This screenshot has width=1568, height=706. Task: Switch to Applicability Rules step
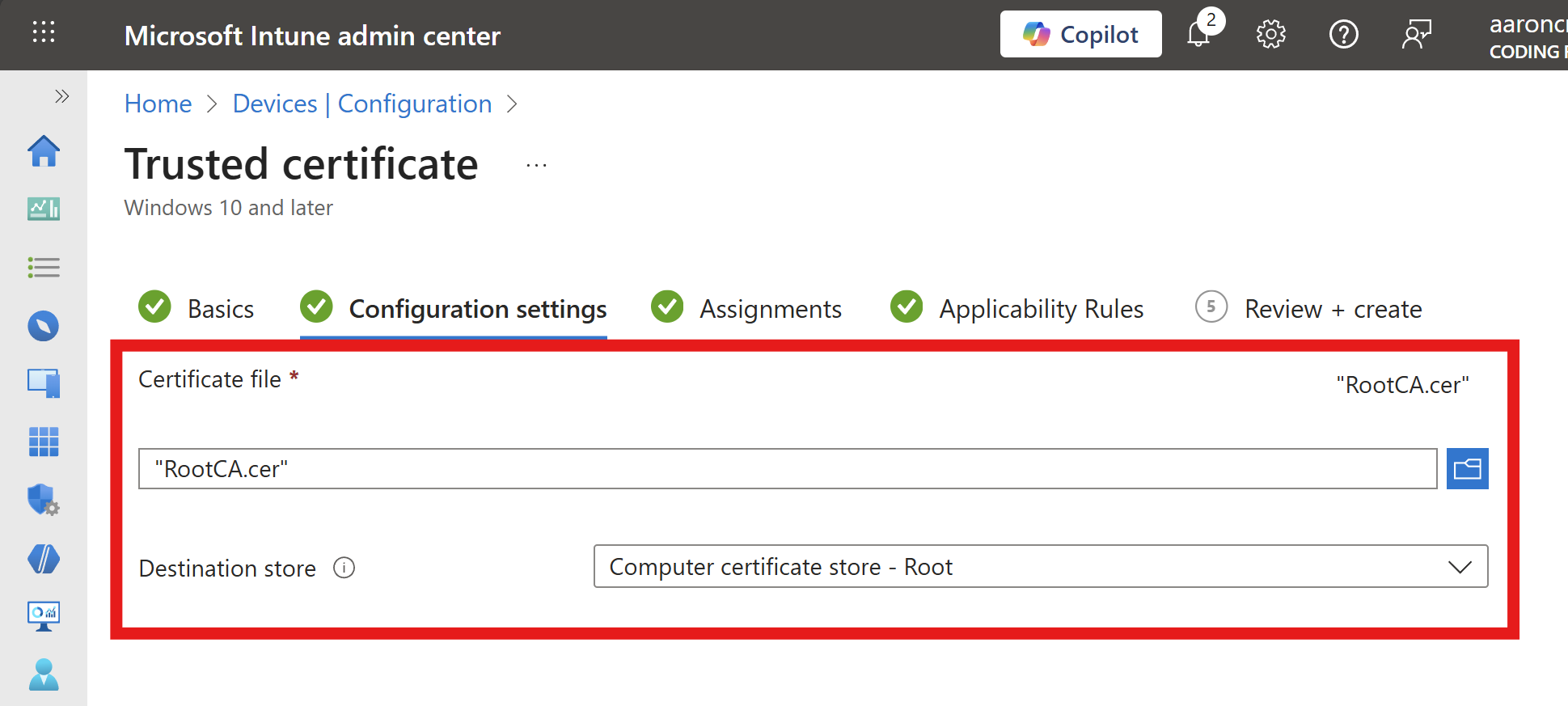point(1017,308)
